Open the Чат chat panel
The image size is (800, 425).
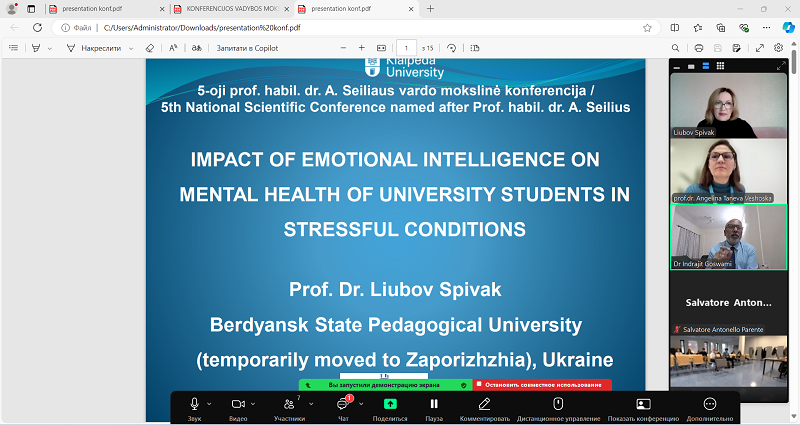pyautogui.click(x=343, y=408)
